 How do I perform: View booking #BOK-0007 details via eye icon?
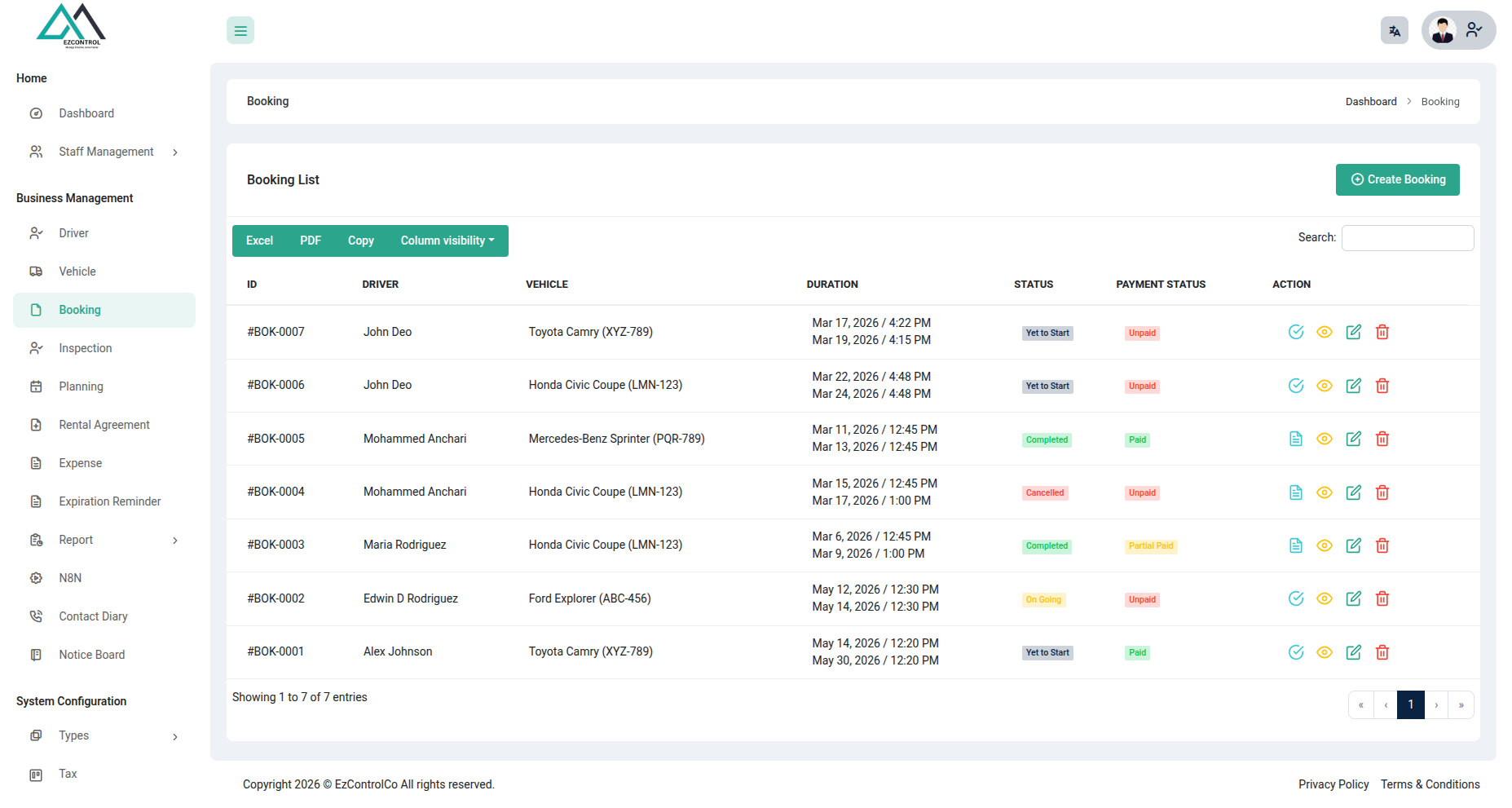coord(1325,332)
